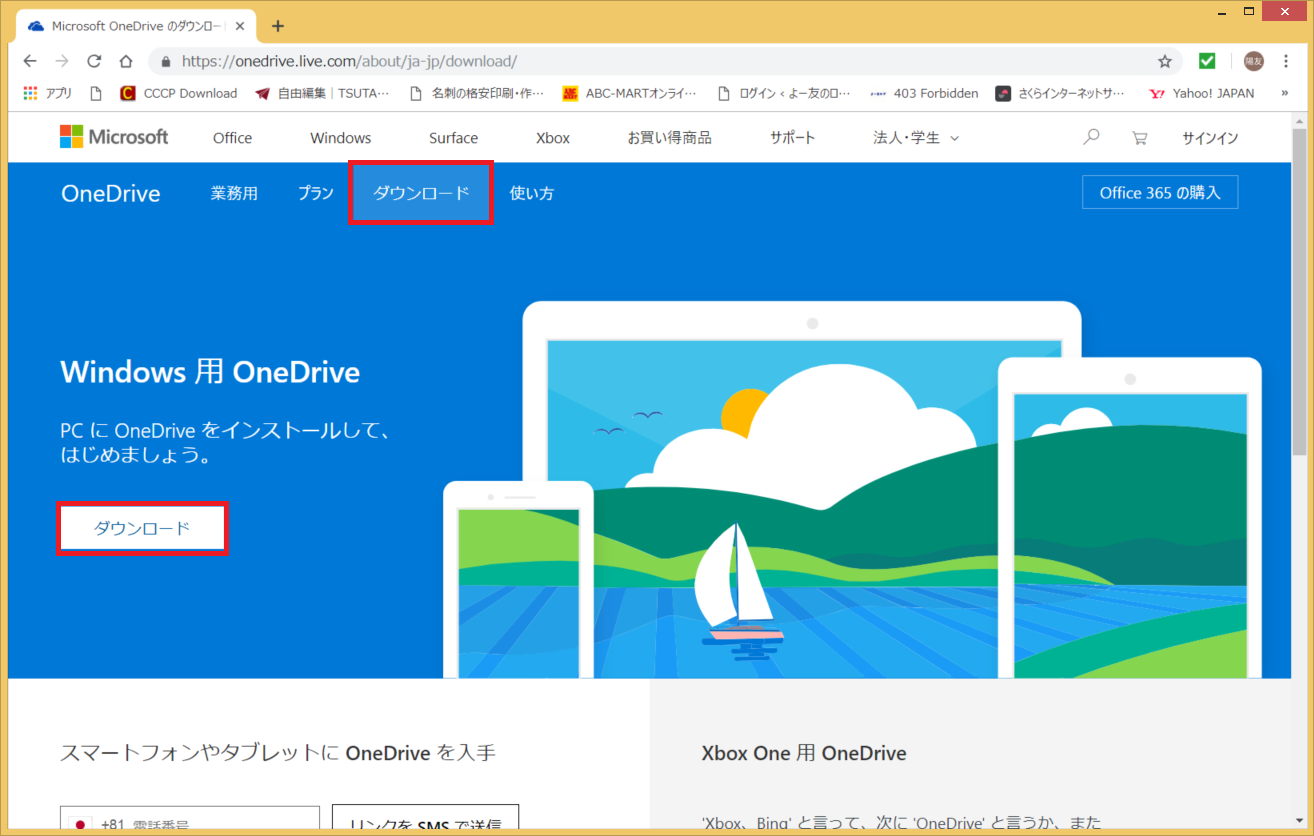Open Windows in Microsoft navigation
This screenshot has width=1314, height=836.
(340, 138)
